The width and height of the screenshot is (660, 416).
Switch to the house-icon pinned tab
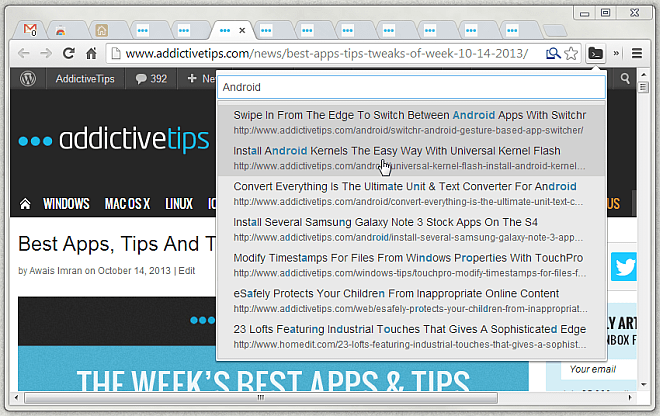101,30
